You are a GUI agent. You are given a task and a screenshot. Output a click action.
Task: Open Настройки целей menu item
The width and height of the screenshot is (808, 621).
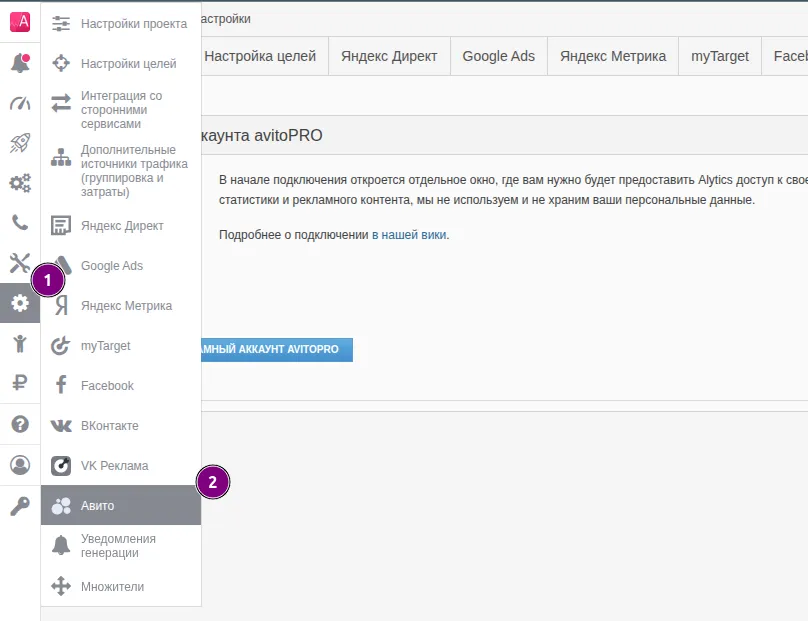point(121,63)
